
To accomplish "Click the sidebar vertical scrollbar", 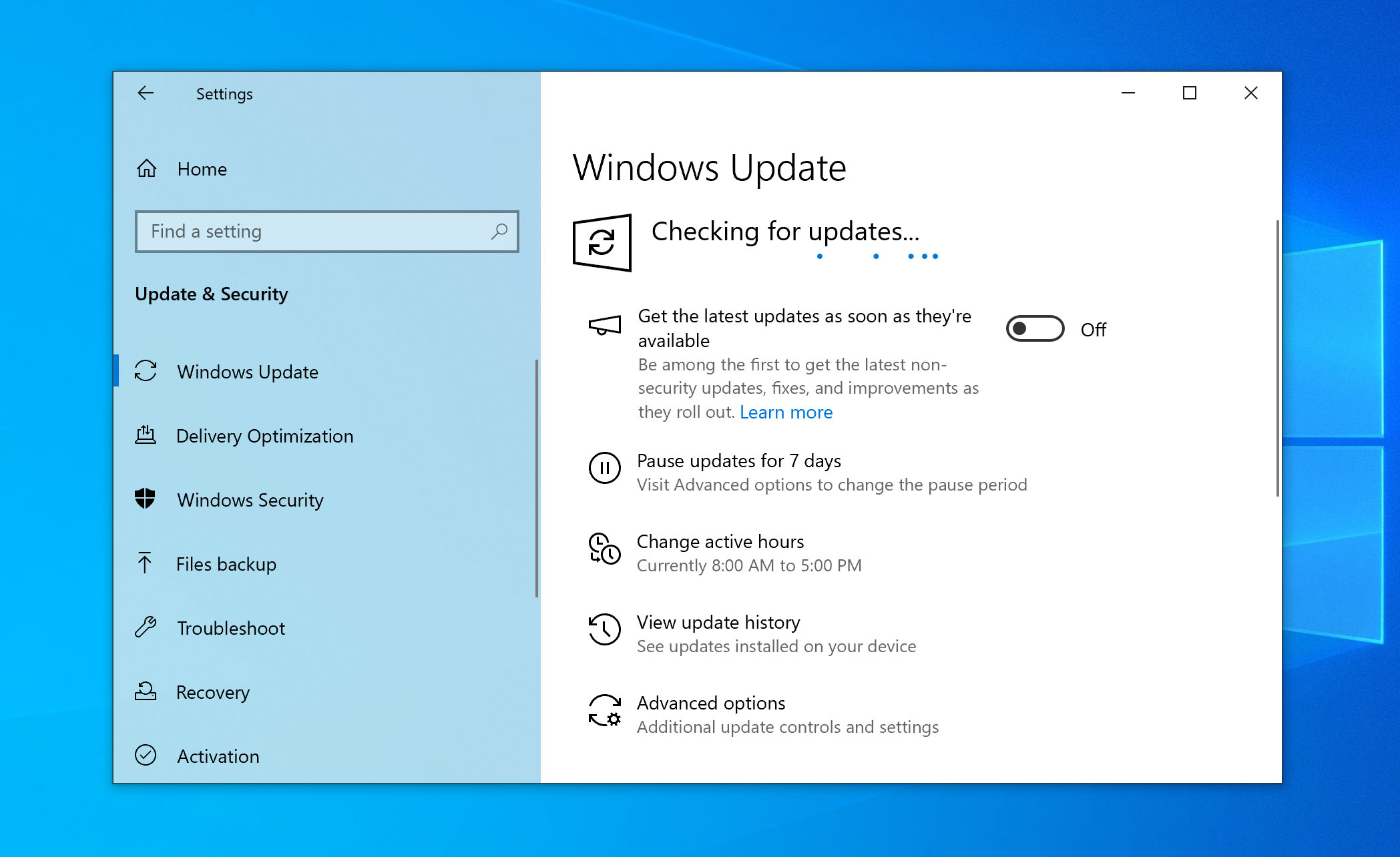I will click(536, 479).
